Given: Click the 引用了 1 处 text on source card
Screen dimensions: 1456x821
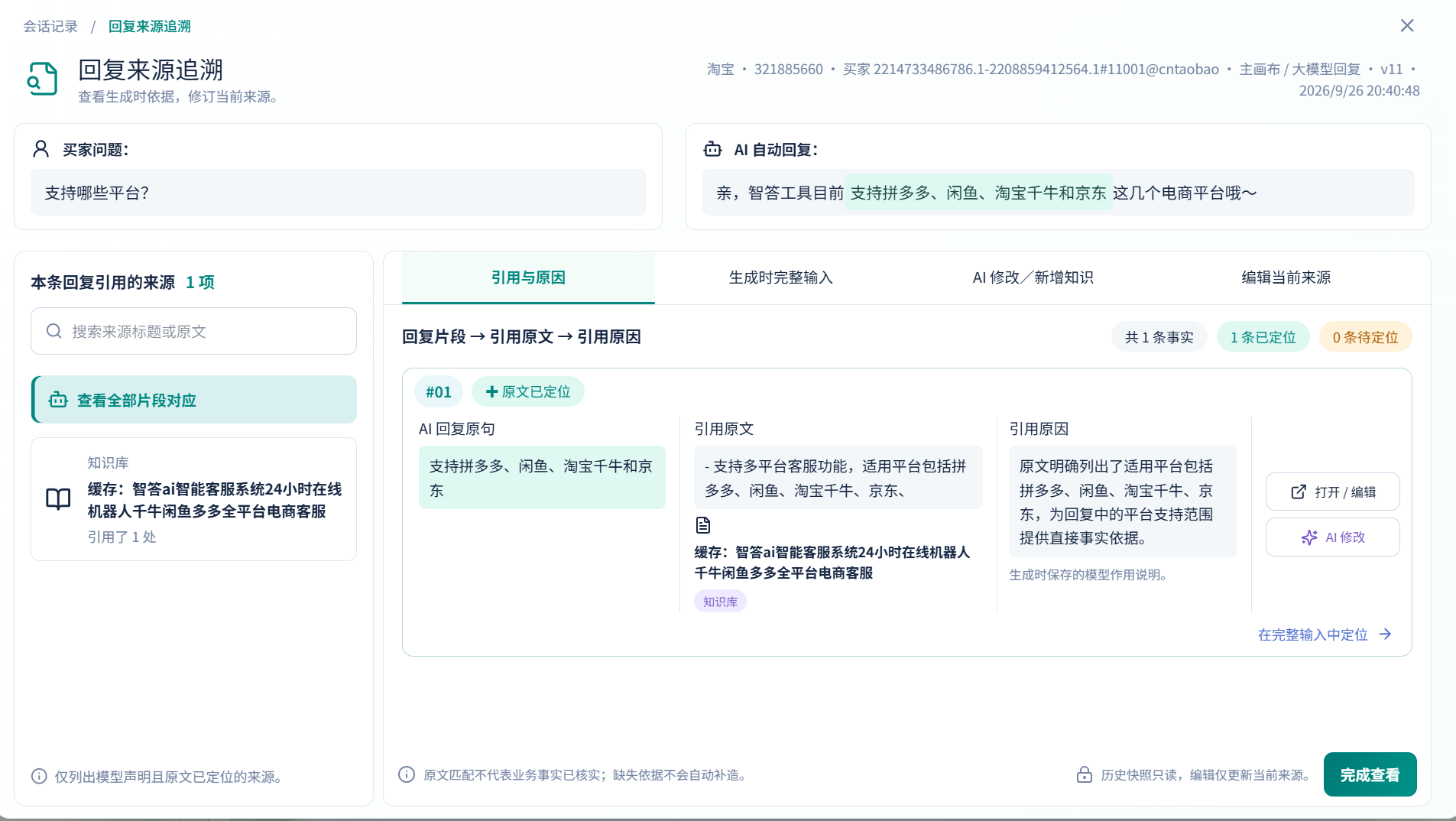Looking at the screenshot, I should click(x=122, y=537).
